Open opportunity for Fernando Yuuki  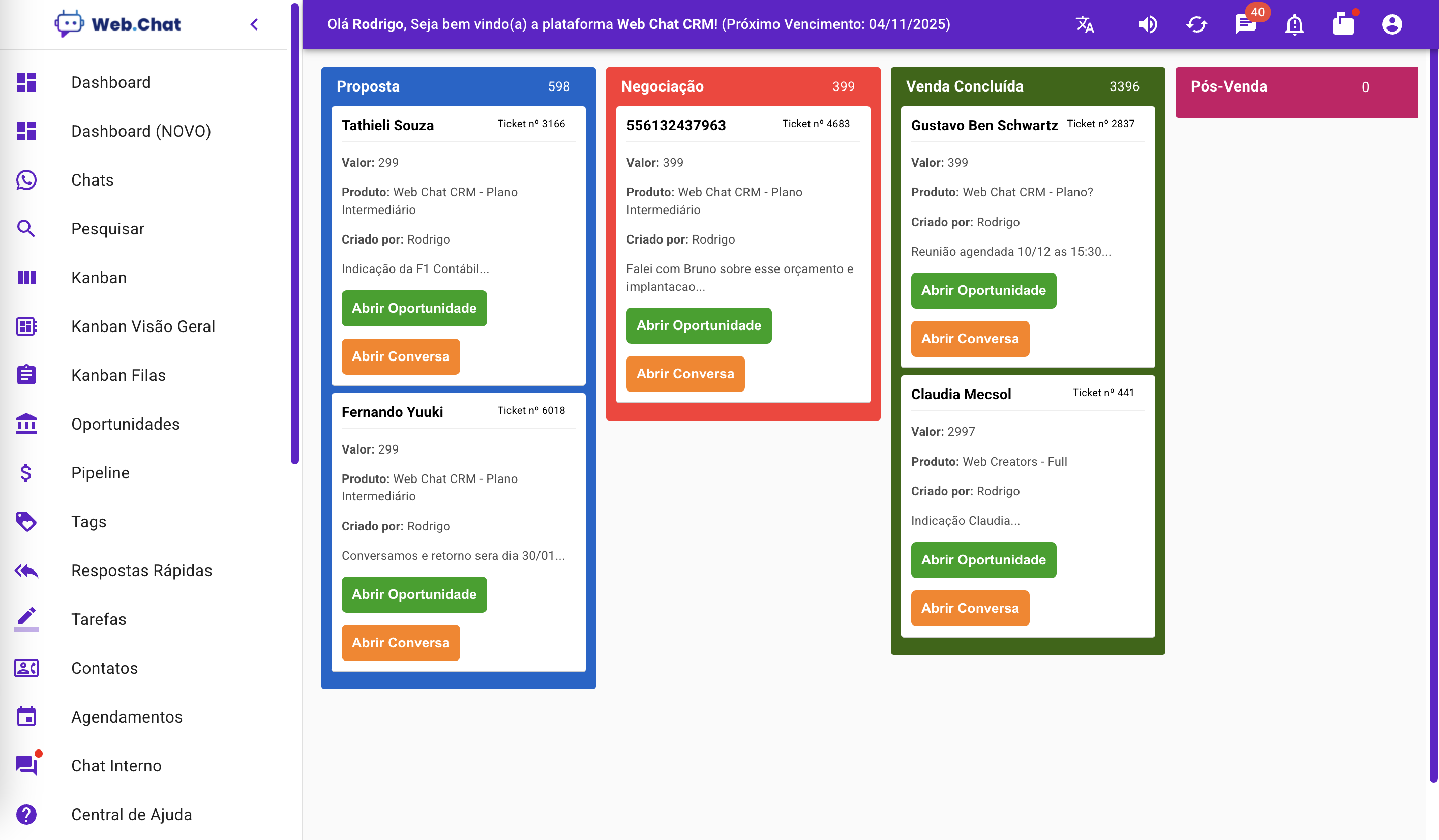tap(414, 594)
